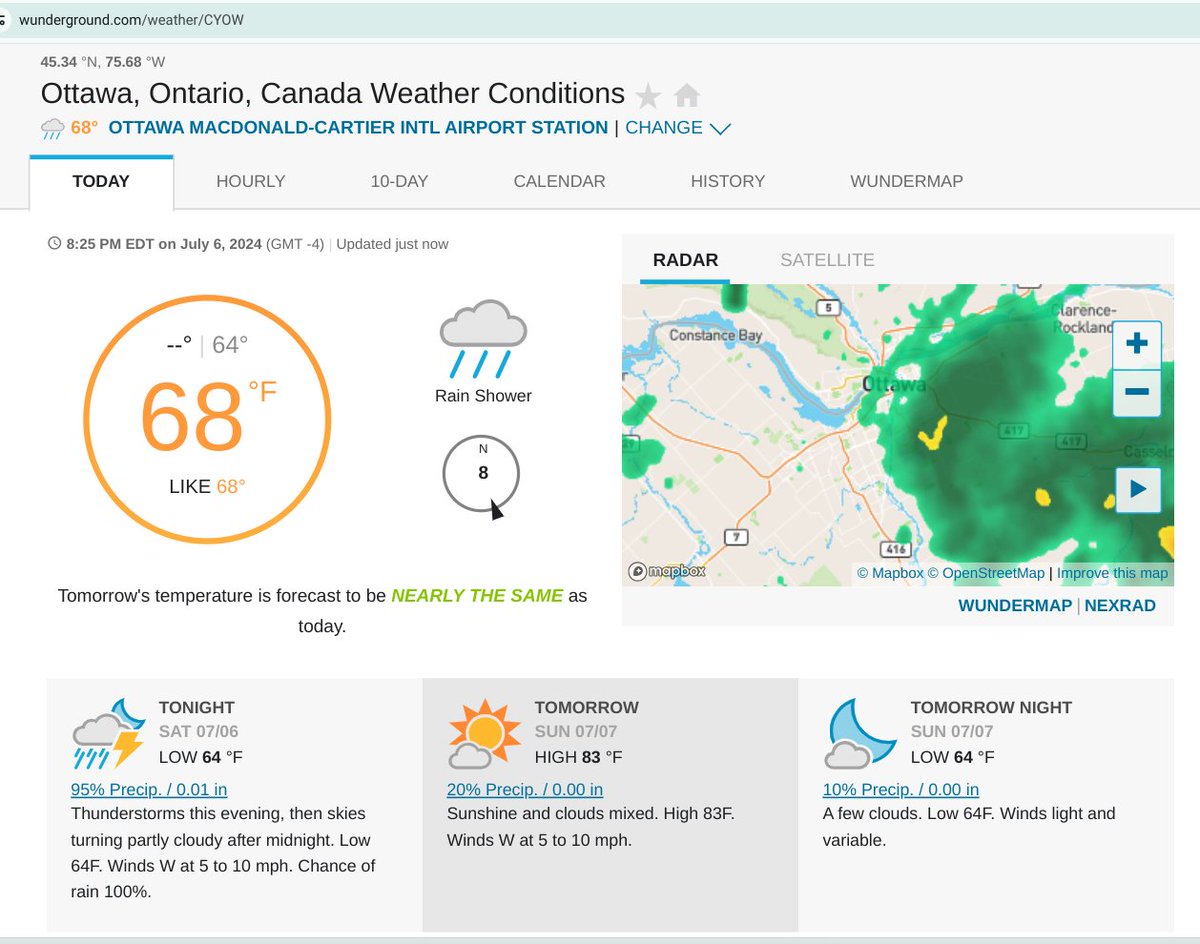Click the TOMORROW NIGHT heading

tap(991, 707)
